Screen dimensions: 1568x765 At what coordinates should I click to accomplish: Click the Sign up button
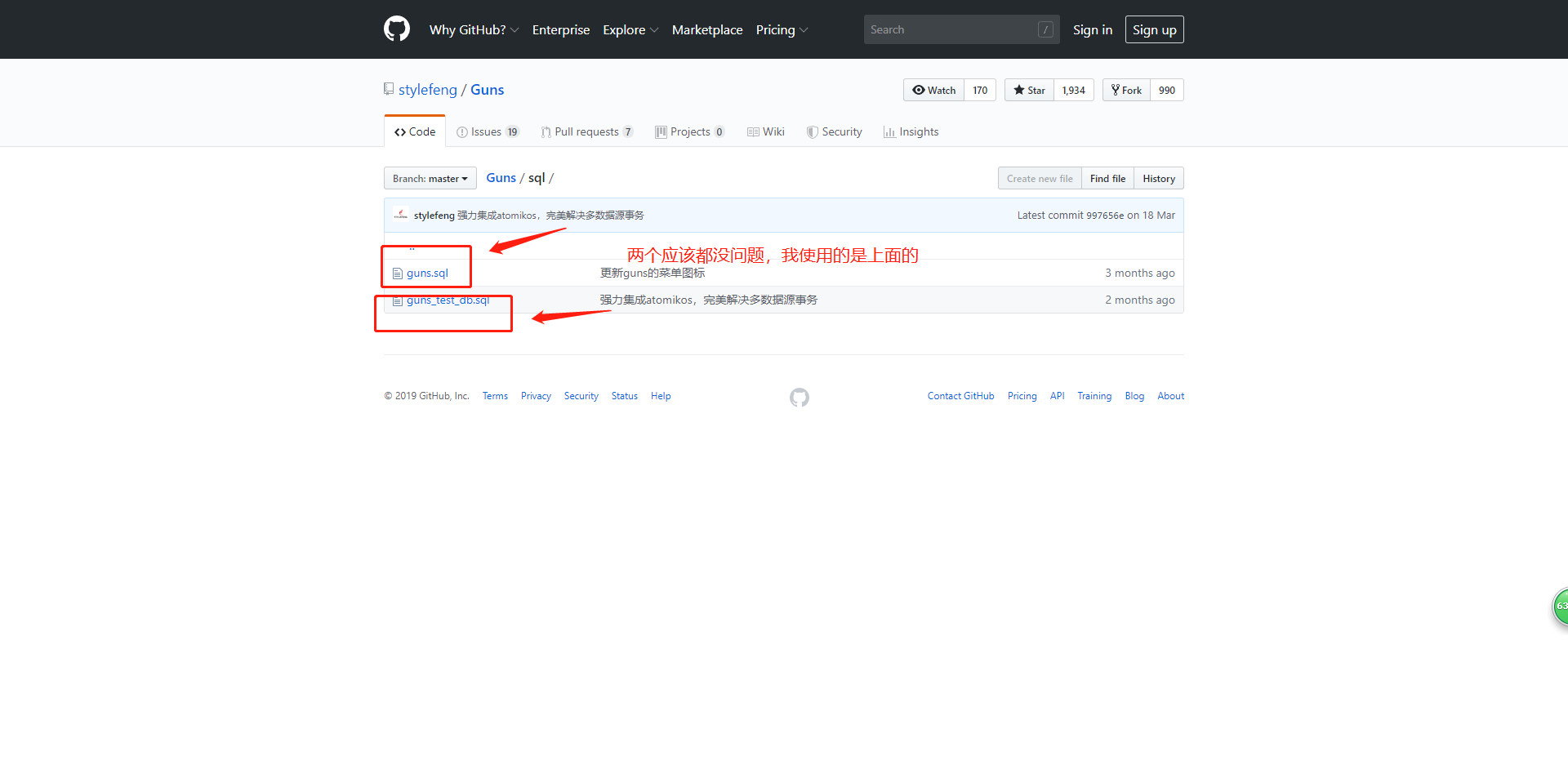click(x=1154, y=29)
